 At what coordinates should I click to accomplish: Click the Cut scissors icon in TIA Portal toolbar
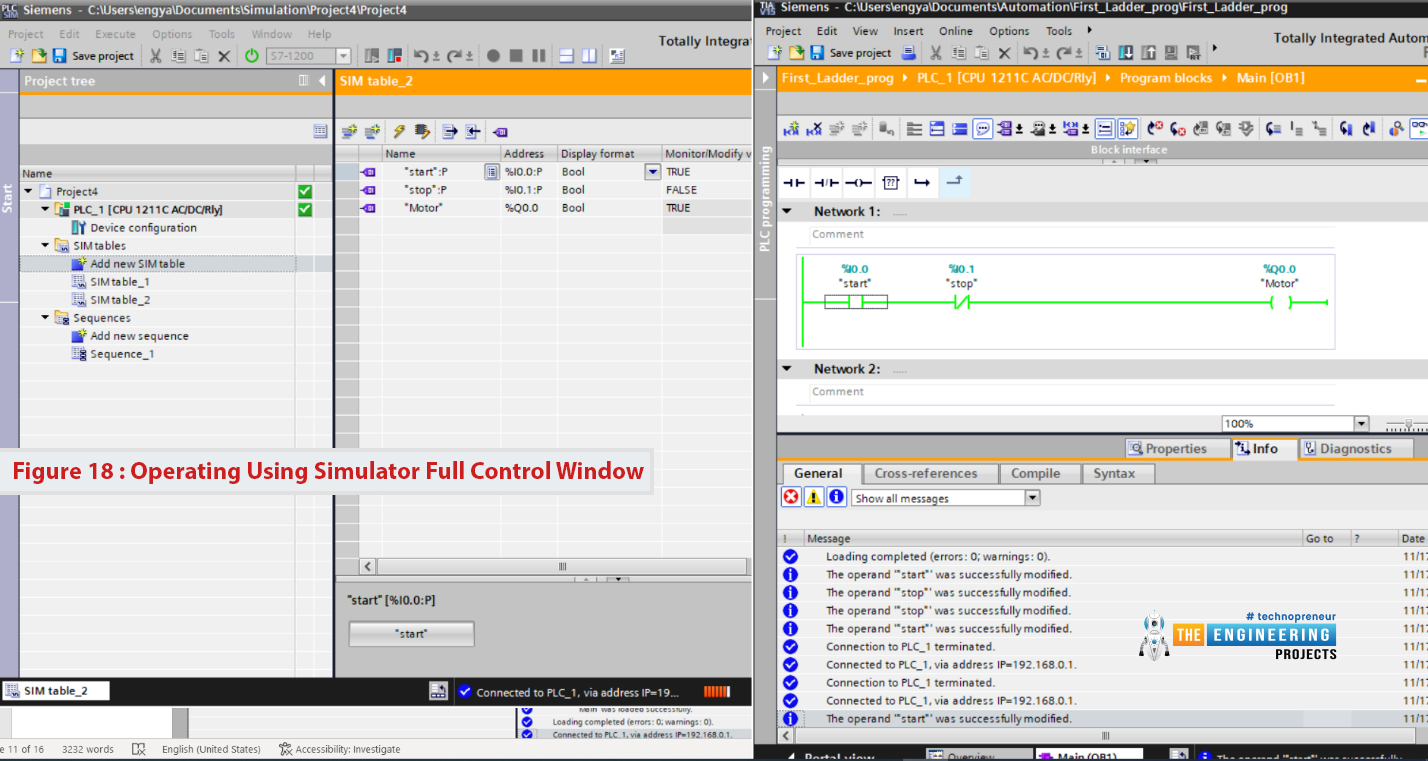click(x=936, y=53)
